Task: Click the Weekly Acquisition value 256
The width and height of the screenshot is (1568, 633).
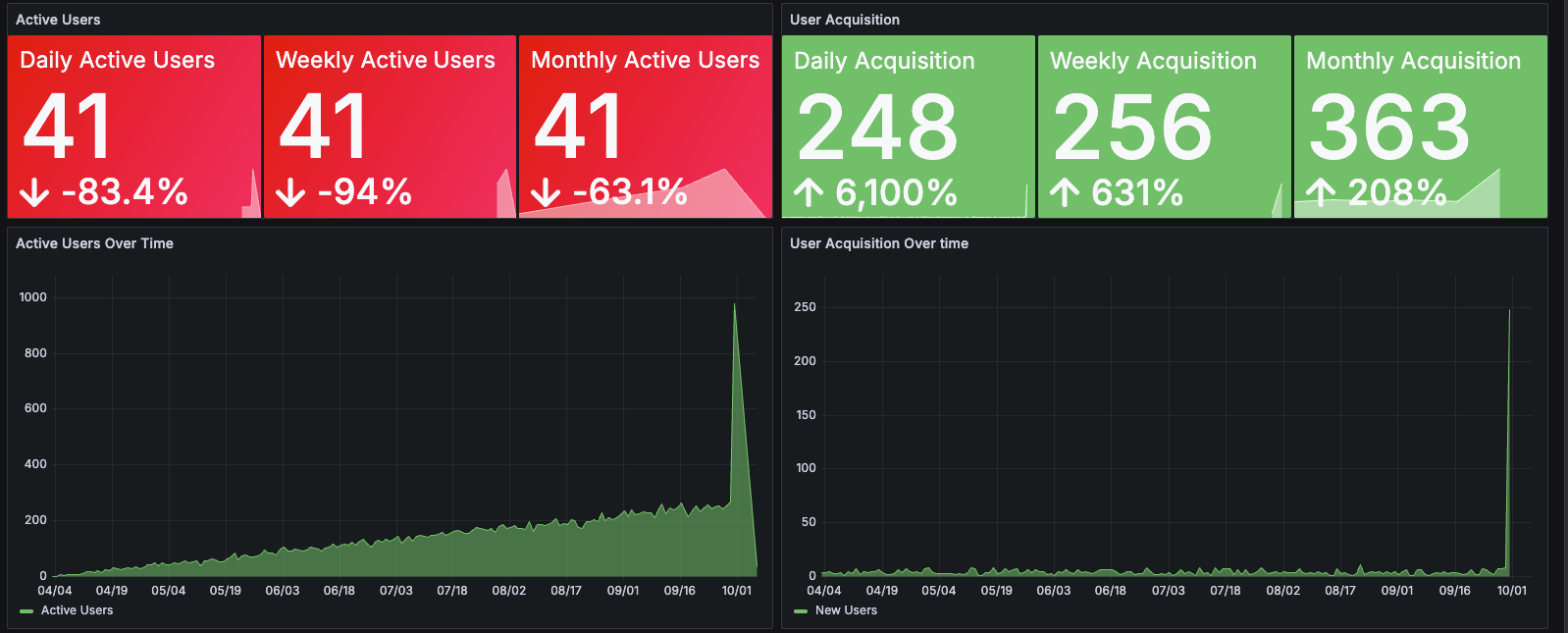Action: (x=1133, y=128)
